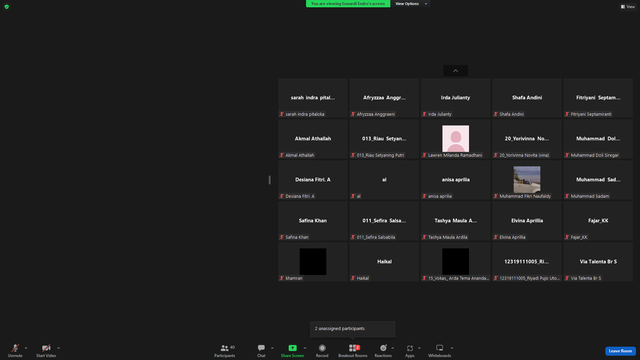Select sarah indra pitaloka's video tile
This screenshot has height=360, width=640.
click(313, 98)
